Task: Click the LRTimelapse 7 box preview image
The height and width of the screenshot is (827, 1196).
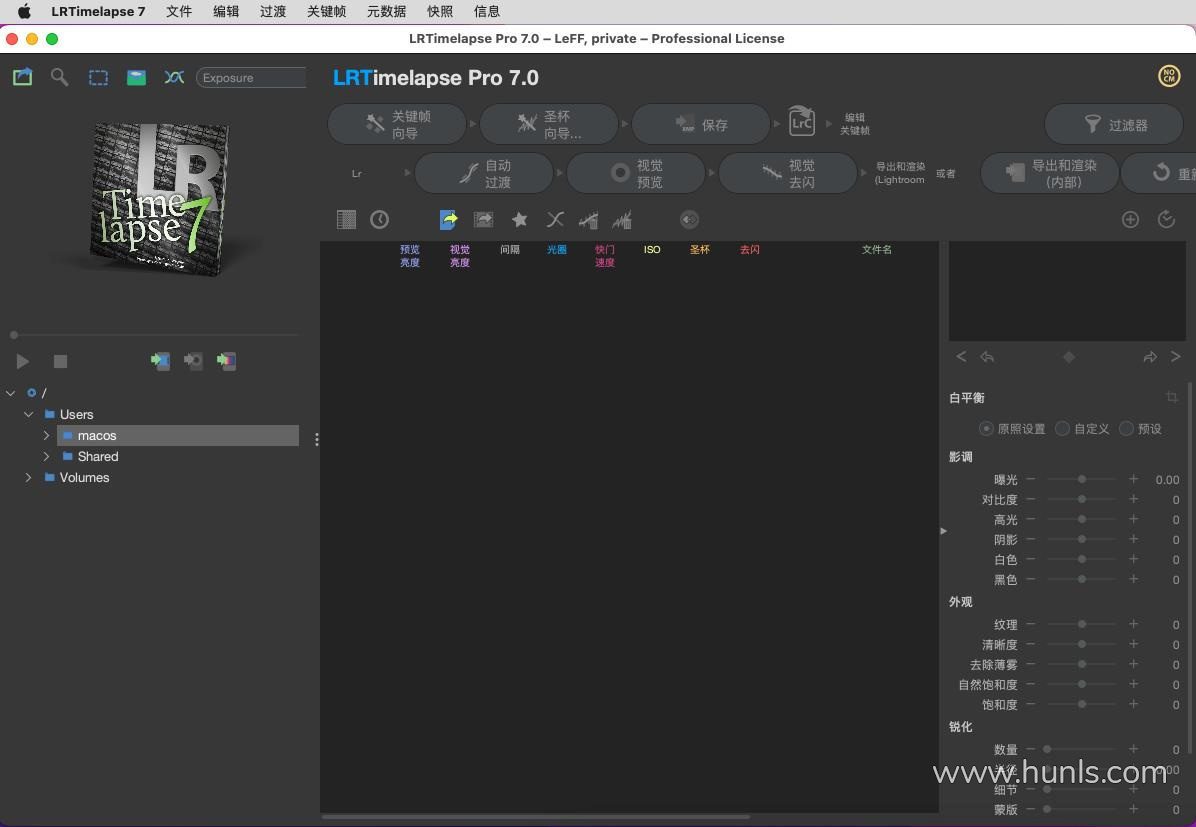Action: [x=159, y=198]
